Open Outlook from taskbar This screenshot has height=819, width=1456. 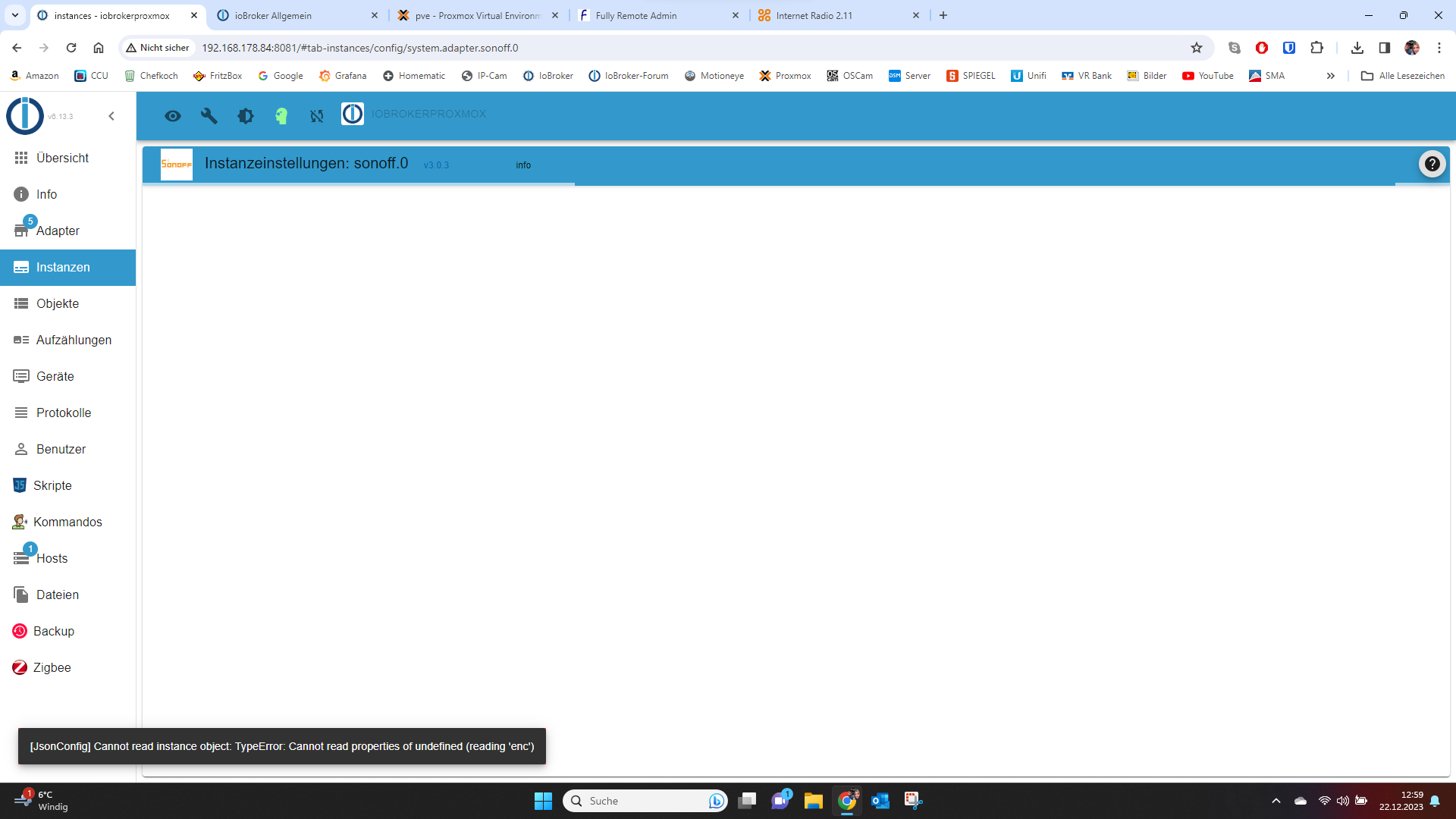[x=880, y=801]
